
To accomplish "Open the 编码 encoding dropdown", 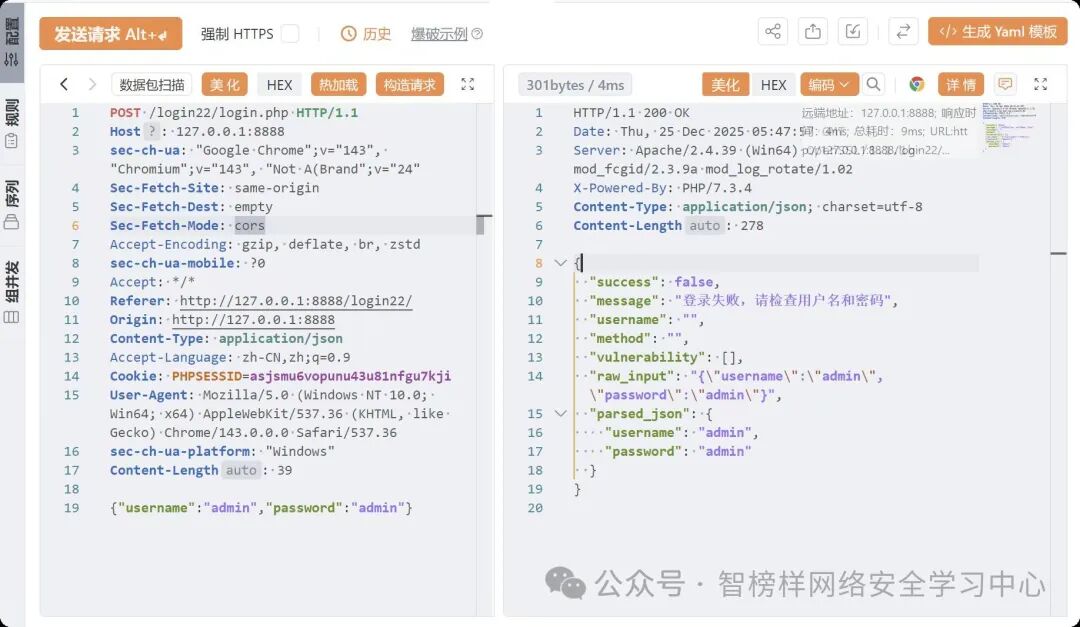I will pos(829,84).
